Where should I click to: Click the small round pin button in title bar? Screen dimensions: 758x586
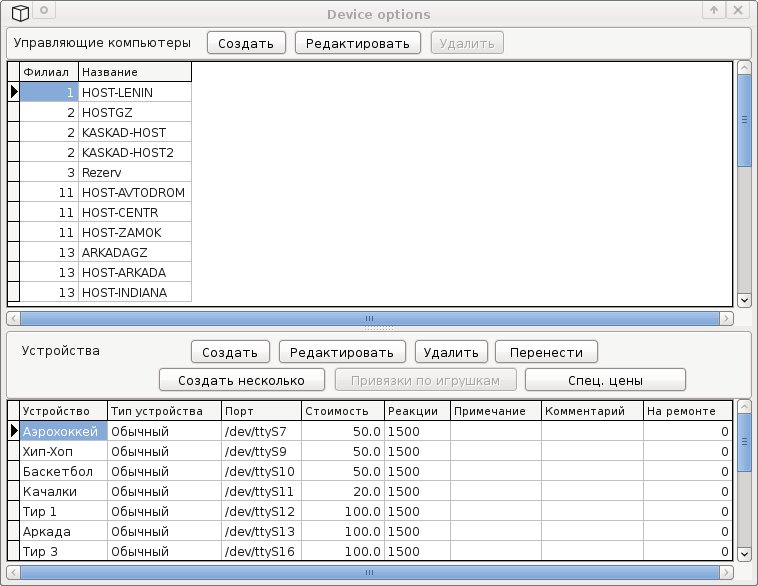click(44, 11)
